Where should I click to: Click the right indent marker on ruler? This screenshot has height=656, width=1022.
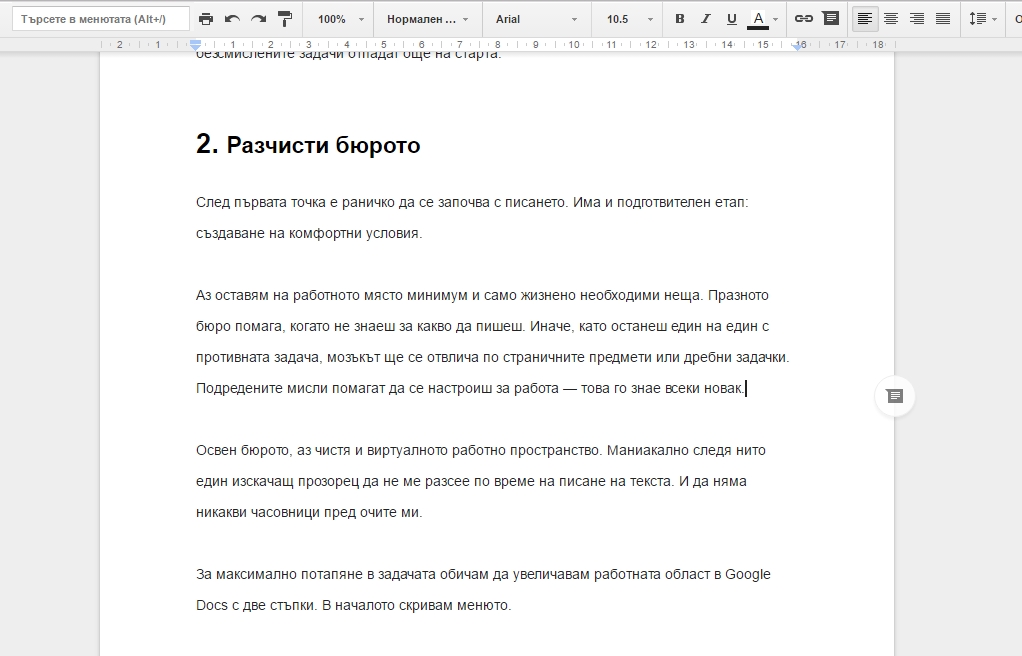pyautogui.click(x=797, y=46)
